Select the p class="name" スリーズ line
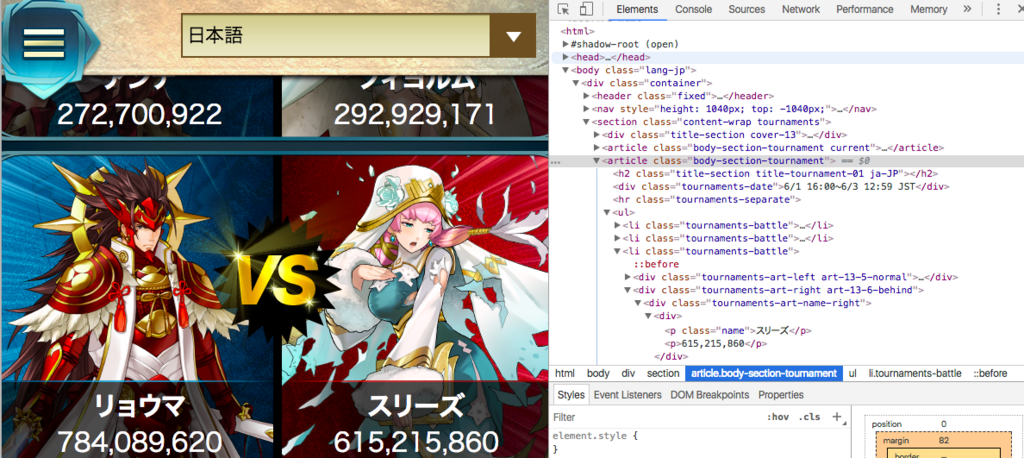The width and height of the screenshot is (1024, 458). pos(738,330)
